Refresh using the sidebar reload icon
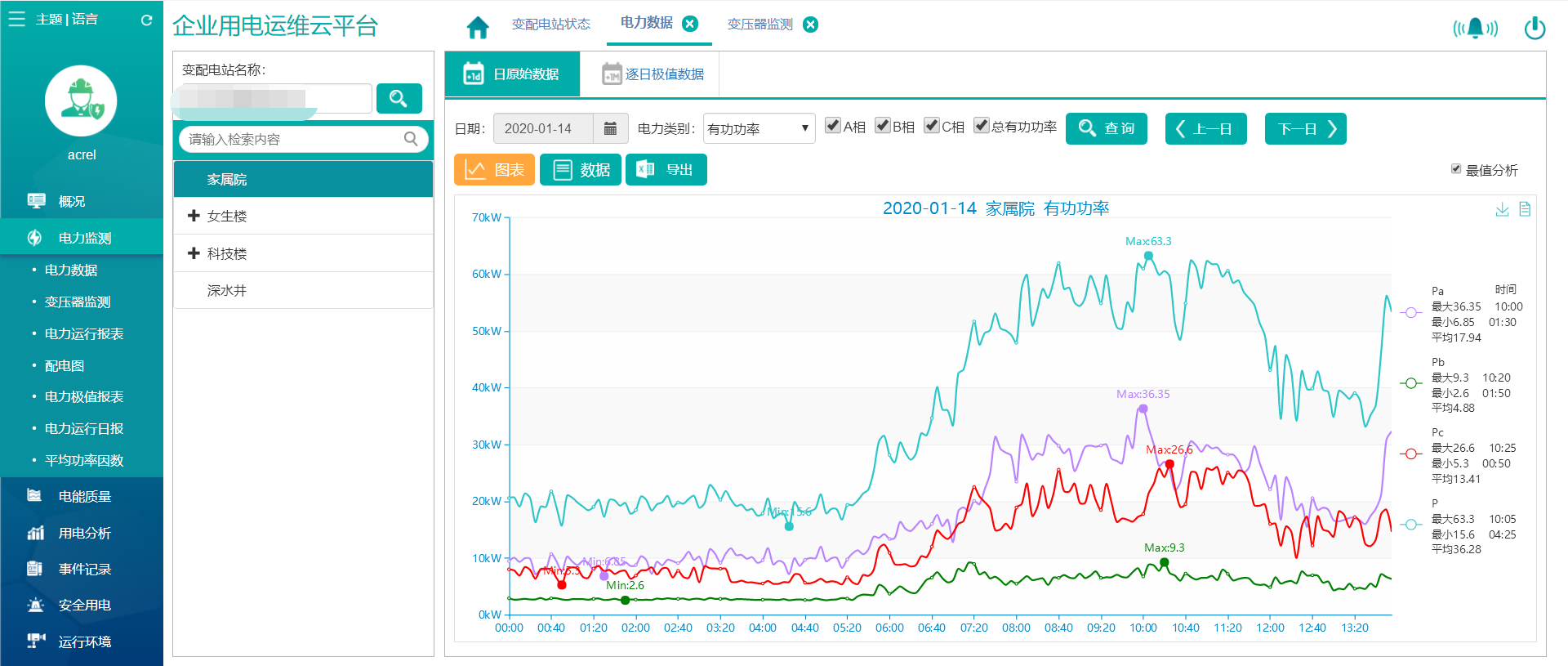 [x=146, y=20]
